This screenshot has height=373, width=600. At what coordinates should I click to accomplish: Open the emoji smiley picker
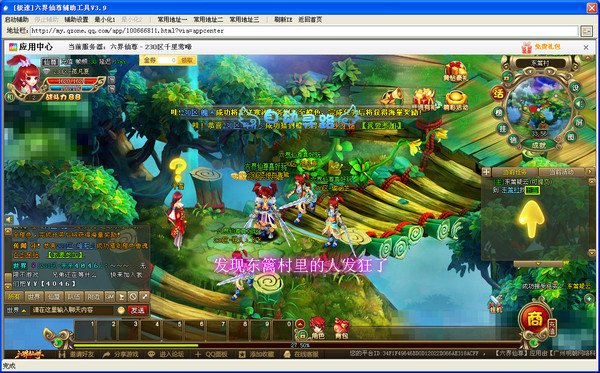121,310
